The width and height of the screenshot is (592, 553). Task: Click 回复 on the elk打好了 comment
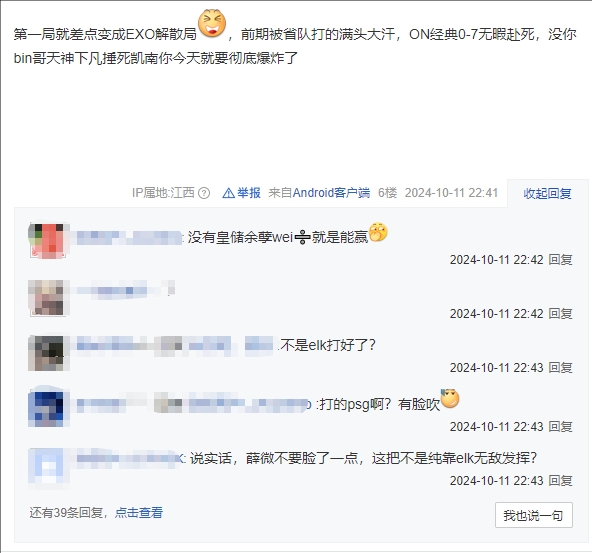click(x=560, y=368)
